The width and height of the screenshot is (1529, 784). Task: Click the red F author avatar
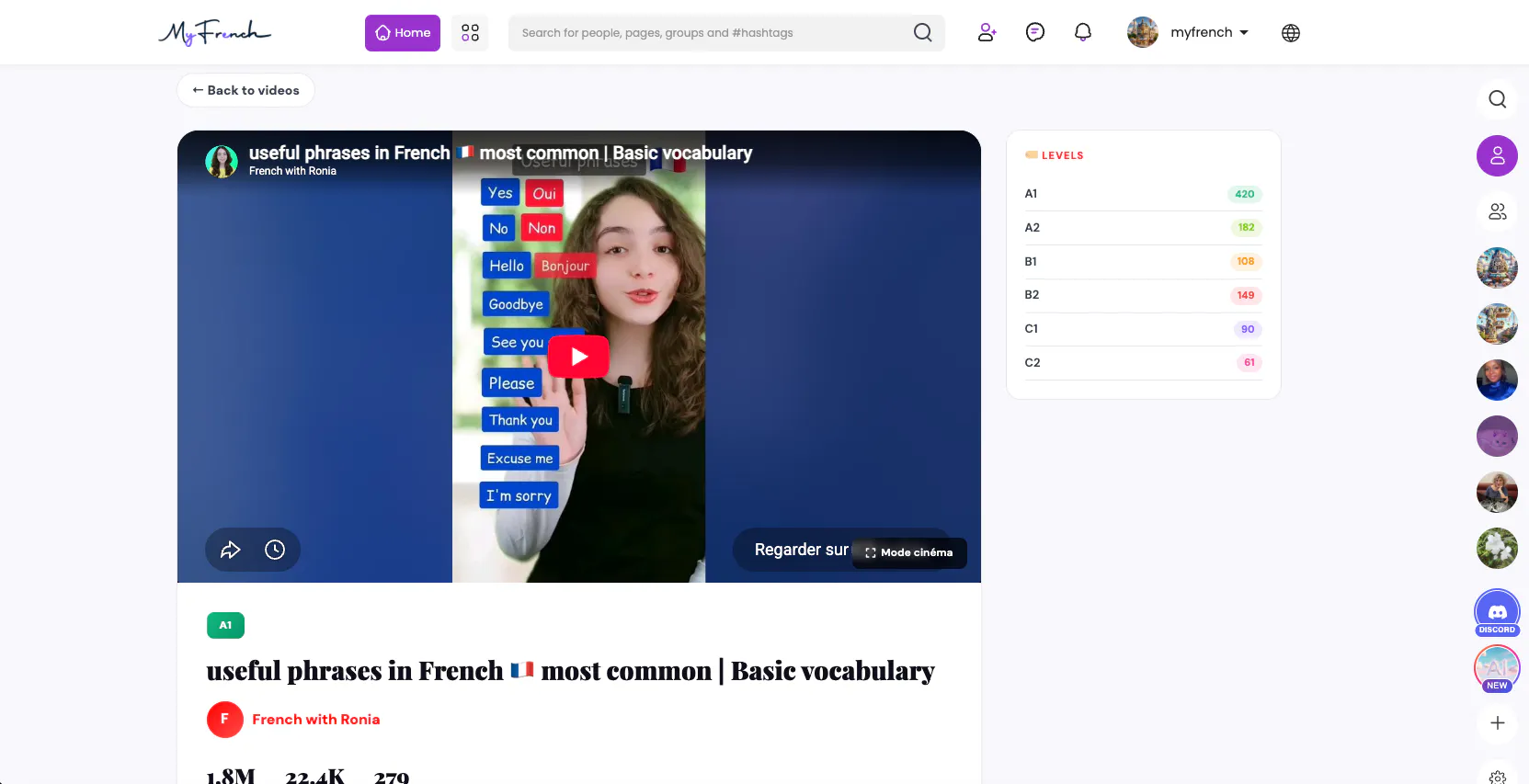click(225, 720)
